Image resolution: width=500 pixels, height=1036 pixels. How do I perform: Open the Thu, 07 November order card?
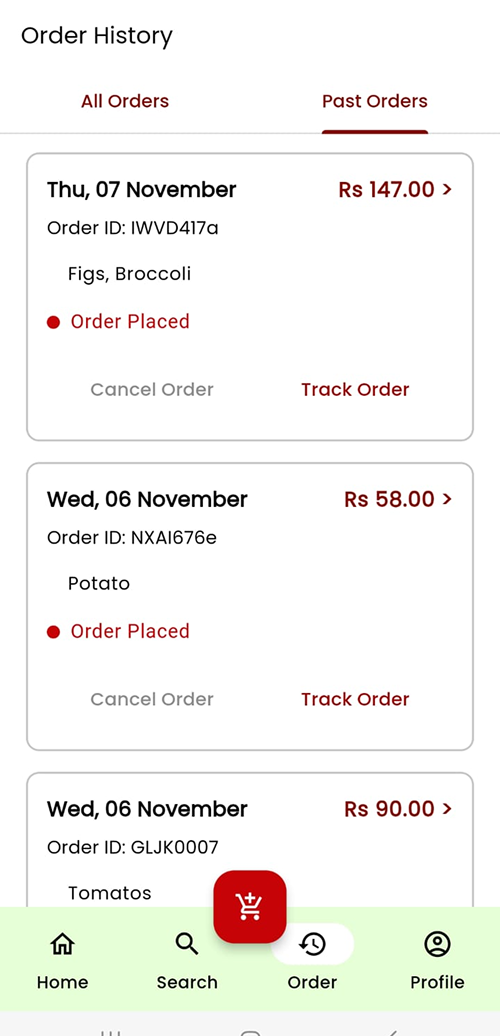tap(250, 297)
